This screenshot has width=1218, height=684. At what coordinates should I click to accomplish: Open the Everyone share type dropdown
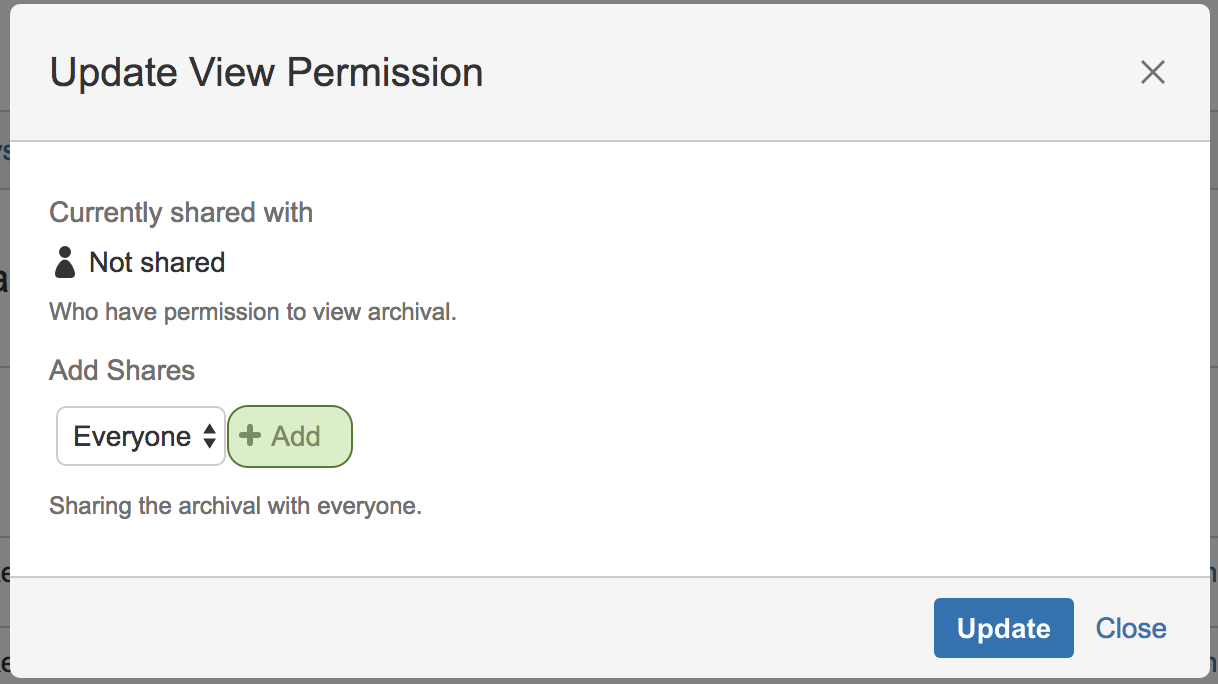click(141, 436)
